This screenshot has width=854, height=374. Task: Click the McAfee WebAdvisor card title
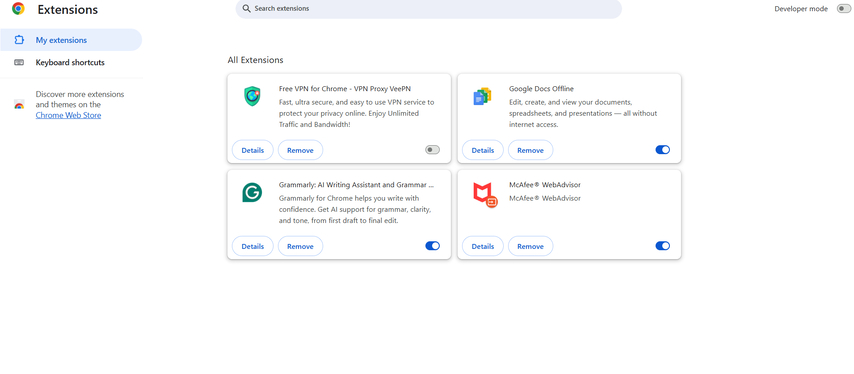[545, 185]
